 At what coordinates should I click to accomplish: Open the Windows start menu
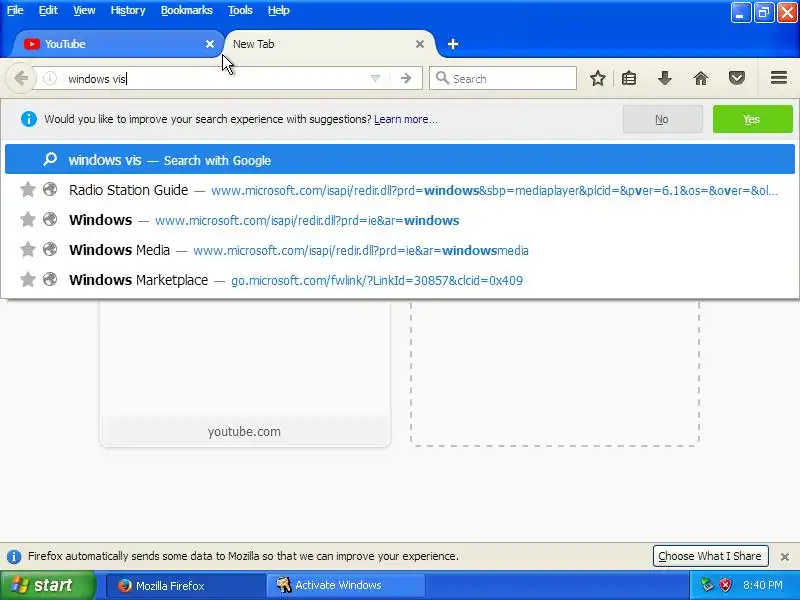(x=47, y=585)
